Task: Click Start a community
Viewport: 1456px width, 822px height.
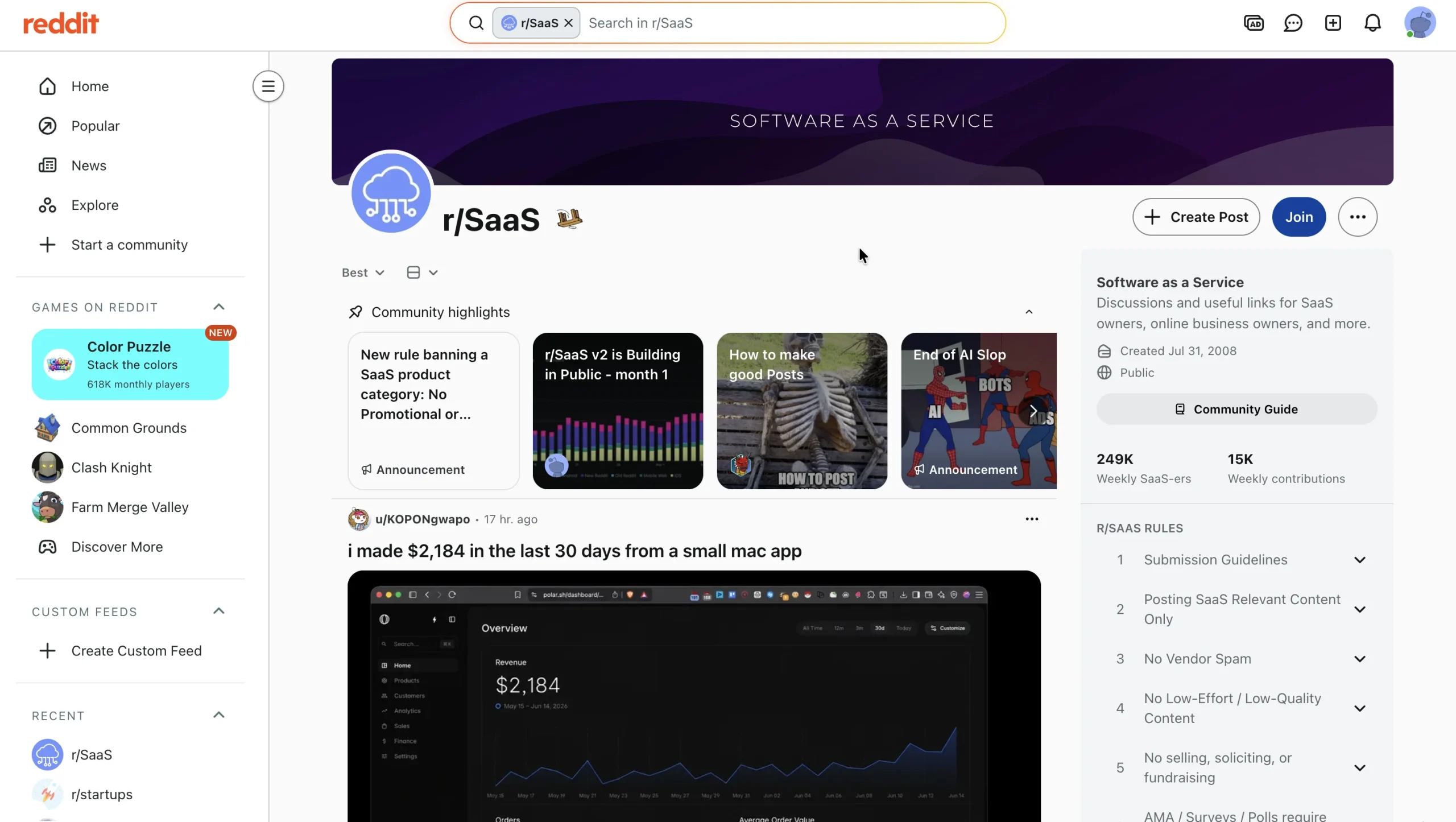Action: [130, 245]
